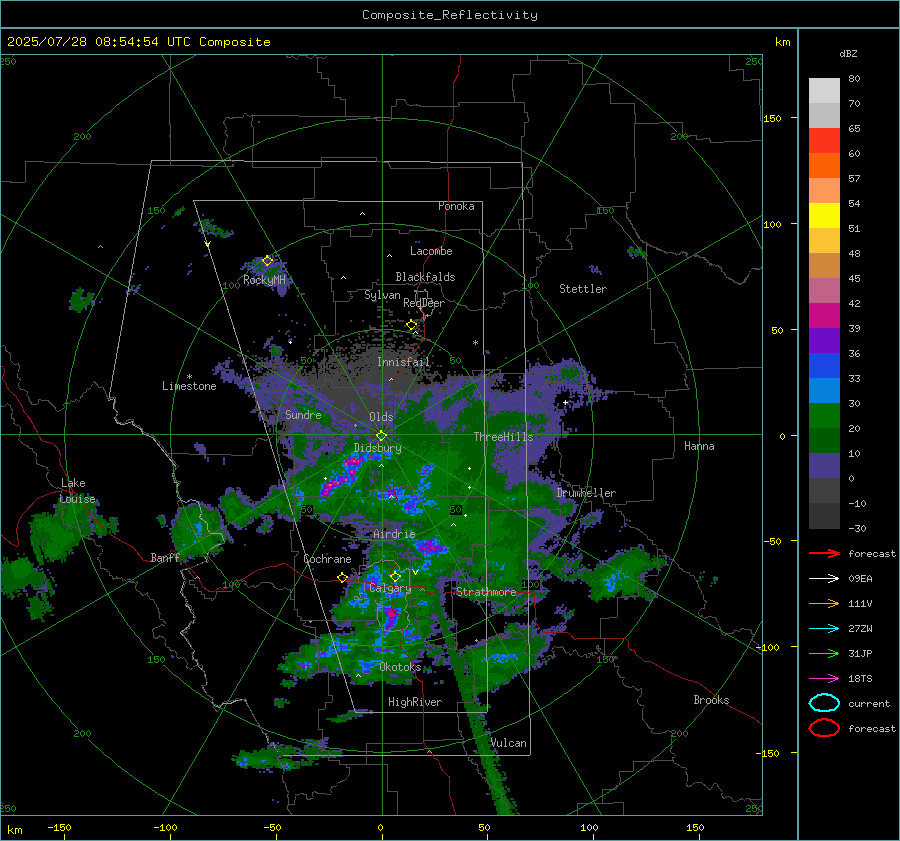Click the red forecast arrow in legend
This screenshot has width=900, height=841.
click(x=824, y=553)
